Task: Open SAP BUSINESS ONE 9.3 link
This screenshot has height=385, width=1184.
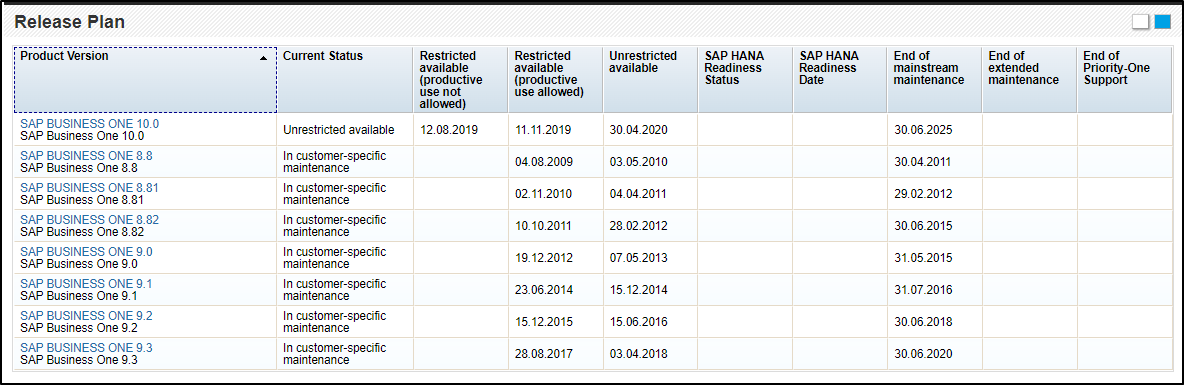Action: tap(86, 348)
